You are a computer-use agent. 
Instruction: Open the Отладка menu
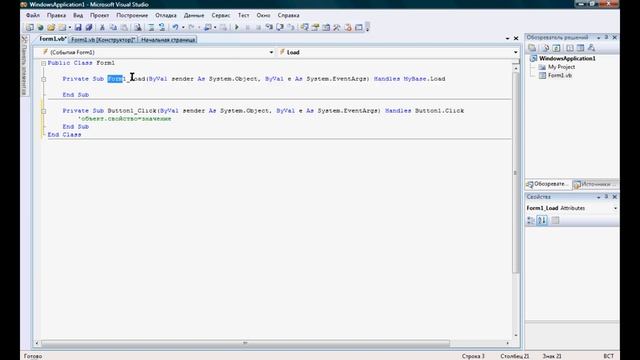tap(166, 15)
